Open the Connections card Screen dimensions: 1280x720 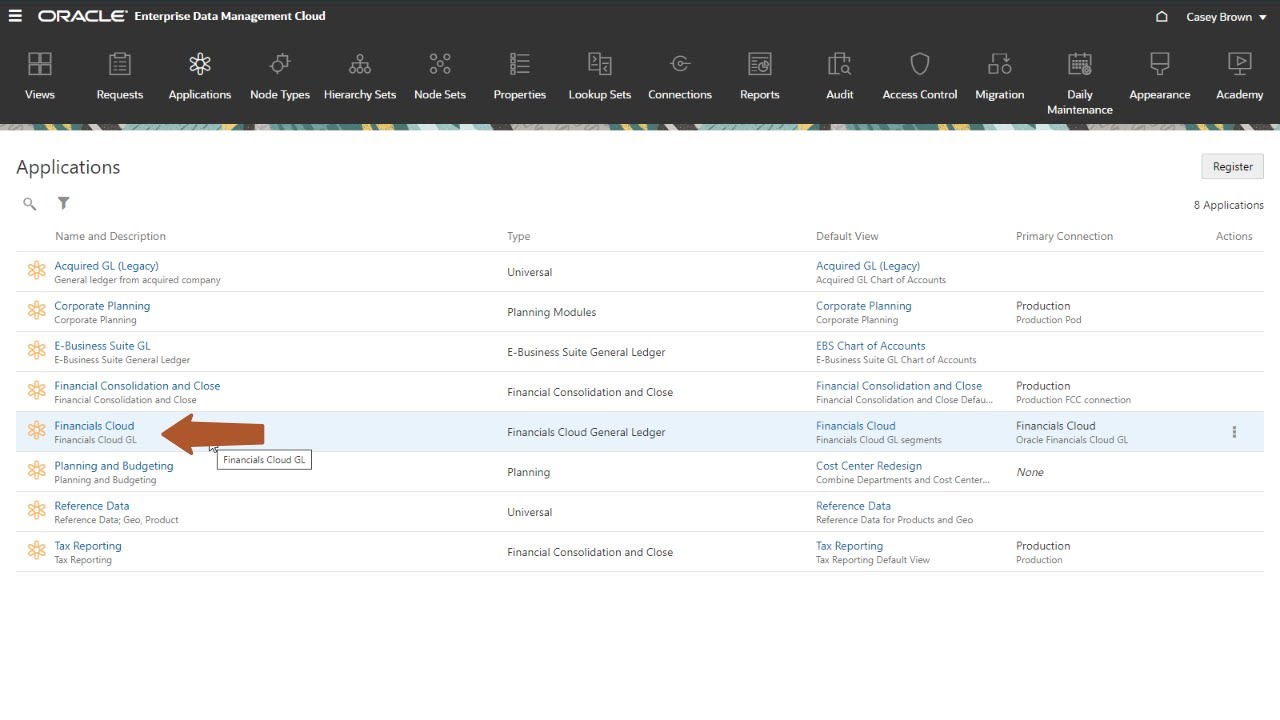pos(680,77)
